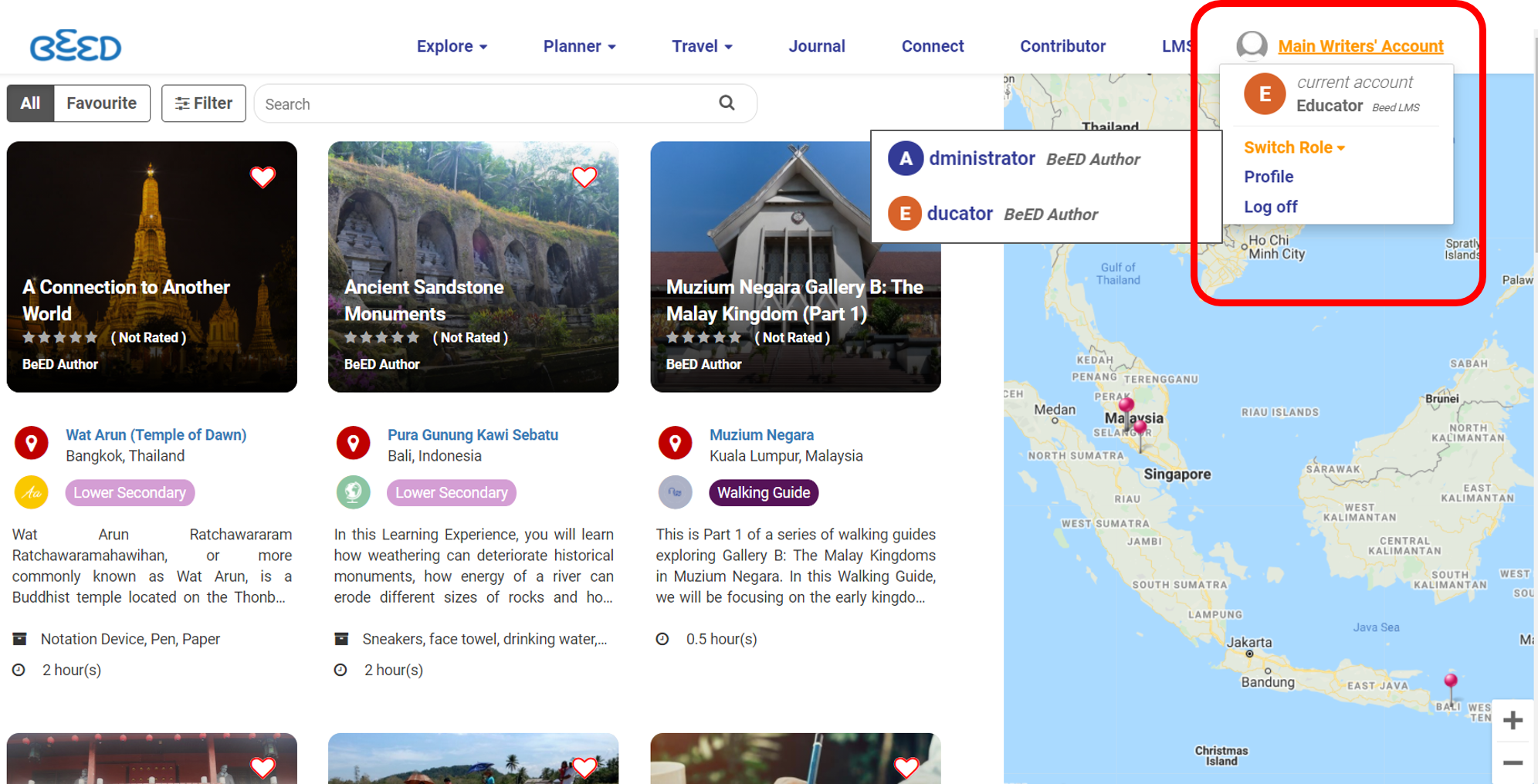
Task: Click the BeED logo
Action: point(75,46)
